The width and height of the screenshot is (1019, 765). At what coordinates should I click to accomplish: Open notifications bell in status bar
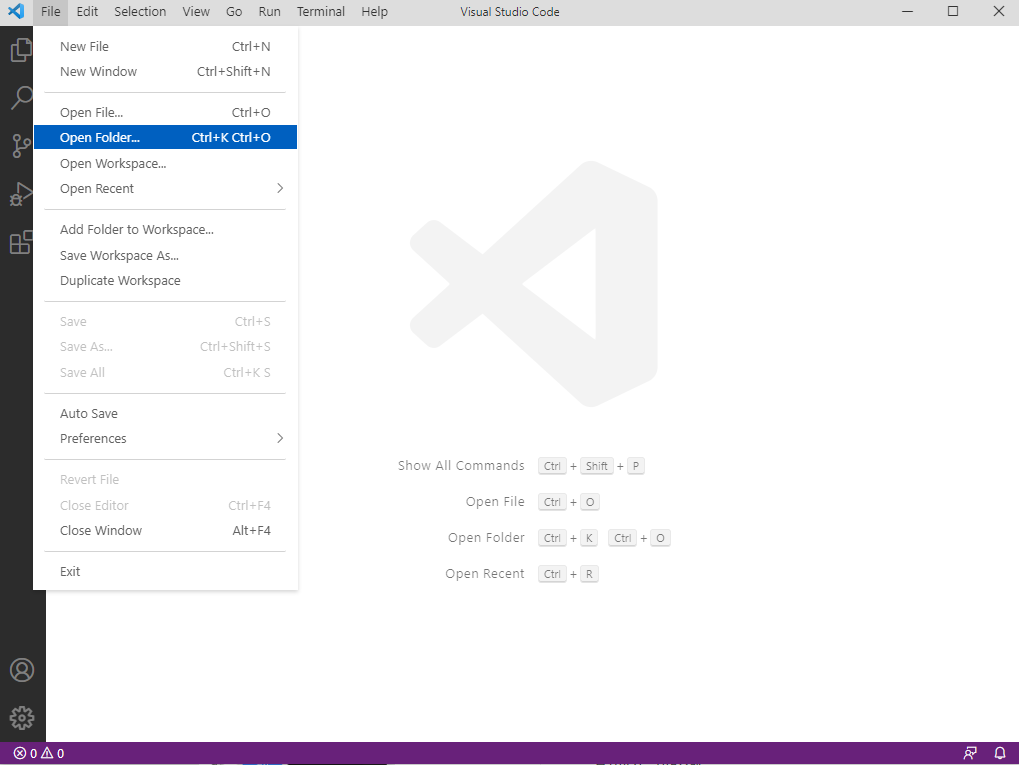pyautogui.click(x=1000, y=753)
